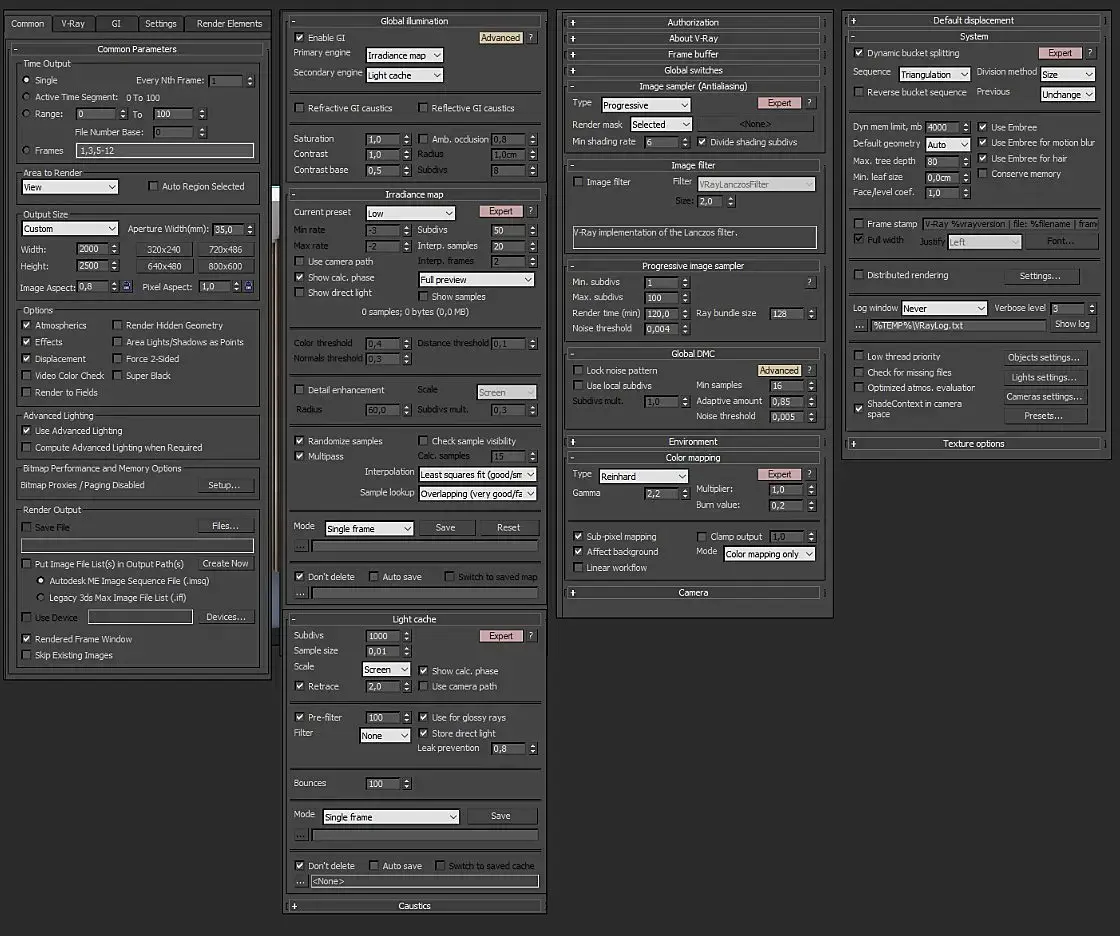Change the Current preset dropdown from Low
This screenshot has width=1120, height=936.
pyautogui.click(x=410, y=214)
